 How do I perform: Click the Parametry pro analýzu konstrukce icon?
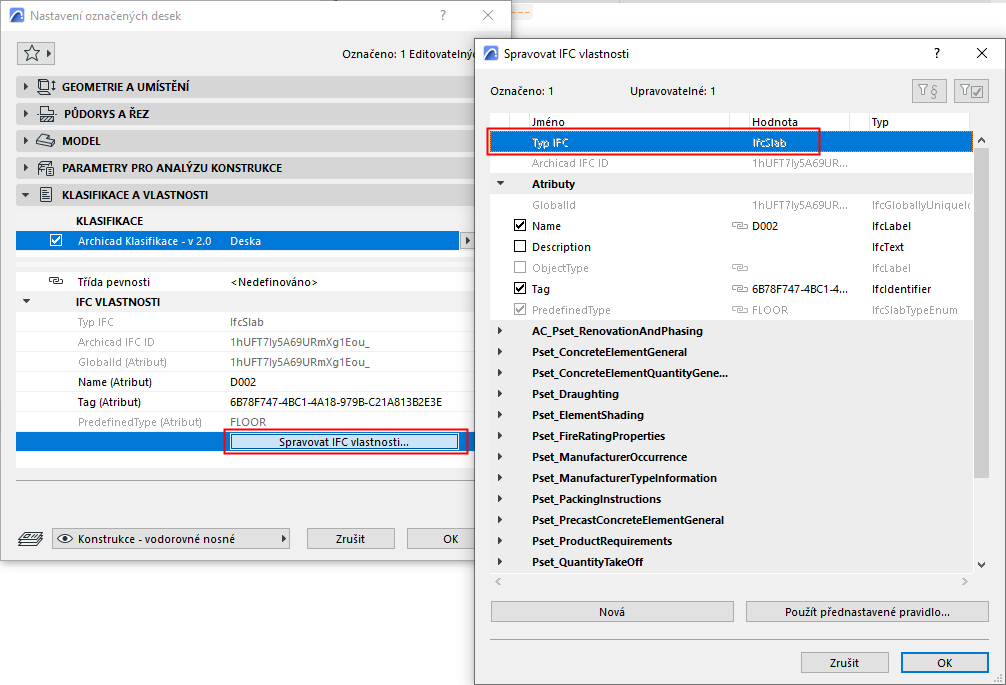point(46,168)
